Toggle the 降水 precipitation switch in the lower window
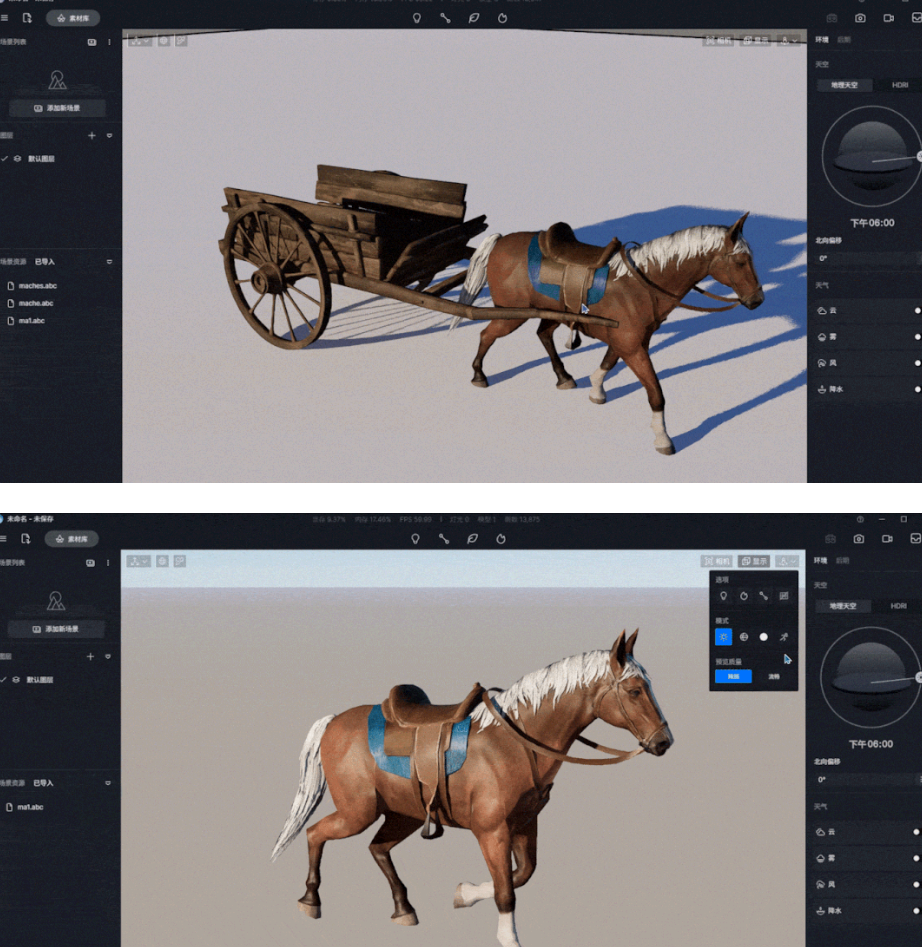This screenshot has height=947, width=922. point(917,911)
